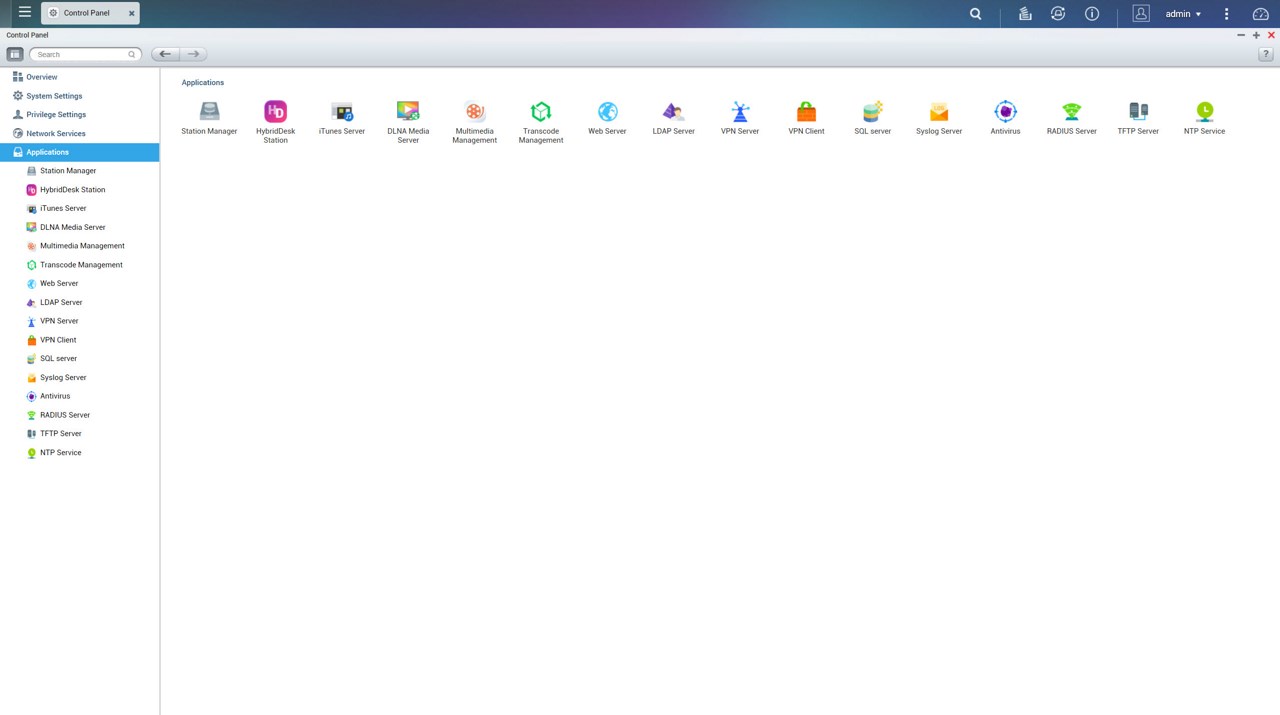Select VPN Server in the sidebar

point(79,321)
